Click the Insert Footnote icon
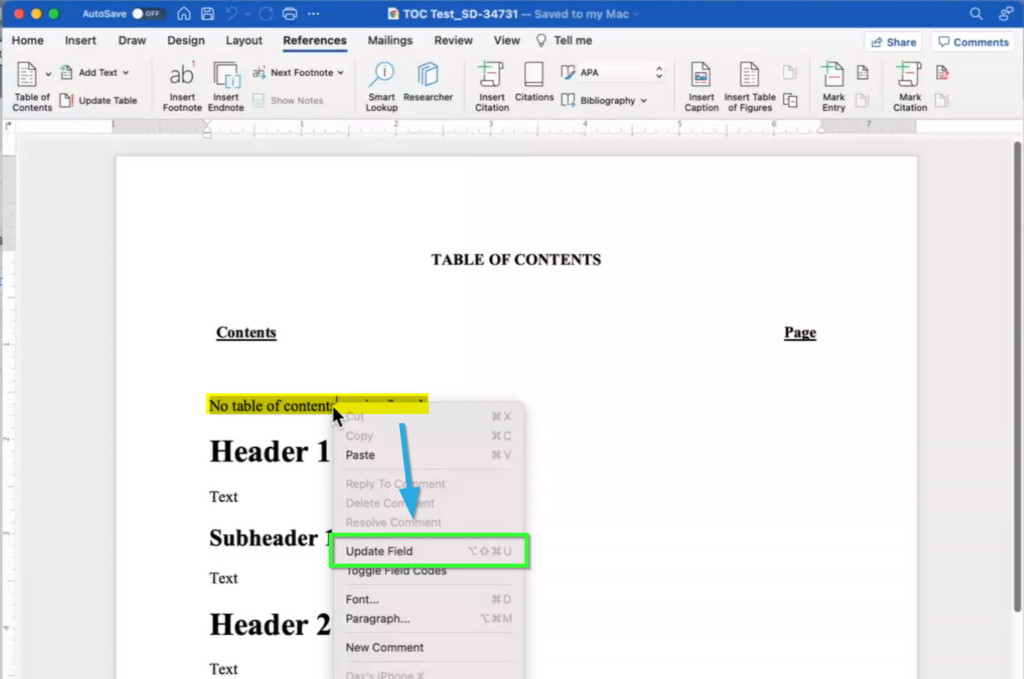Screen dimensions: 1024x679 (182, 76)
